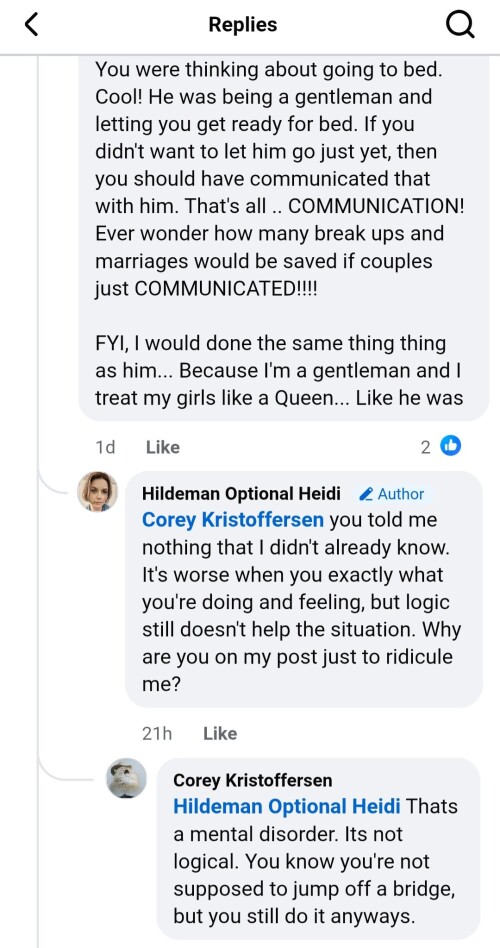Tap the 21h timestamp
500x948 pixels.
pyautogui.click(x=157, y=733)
